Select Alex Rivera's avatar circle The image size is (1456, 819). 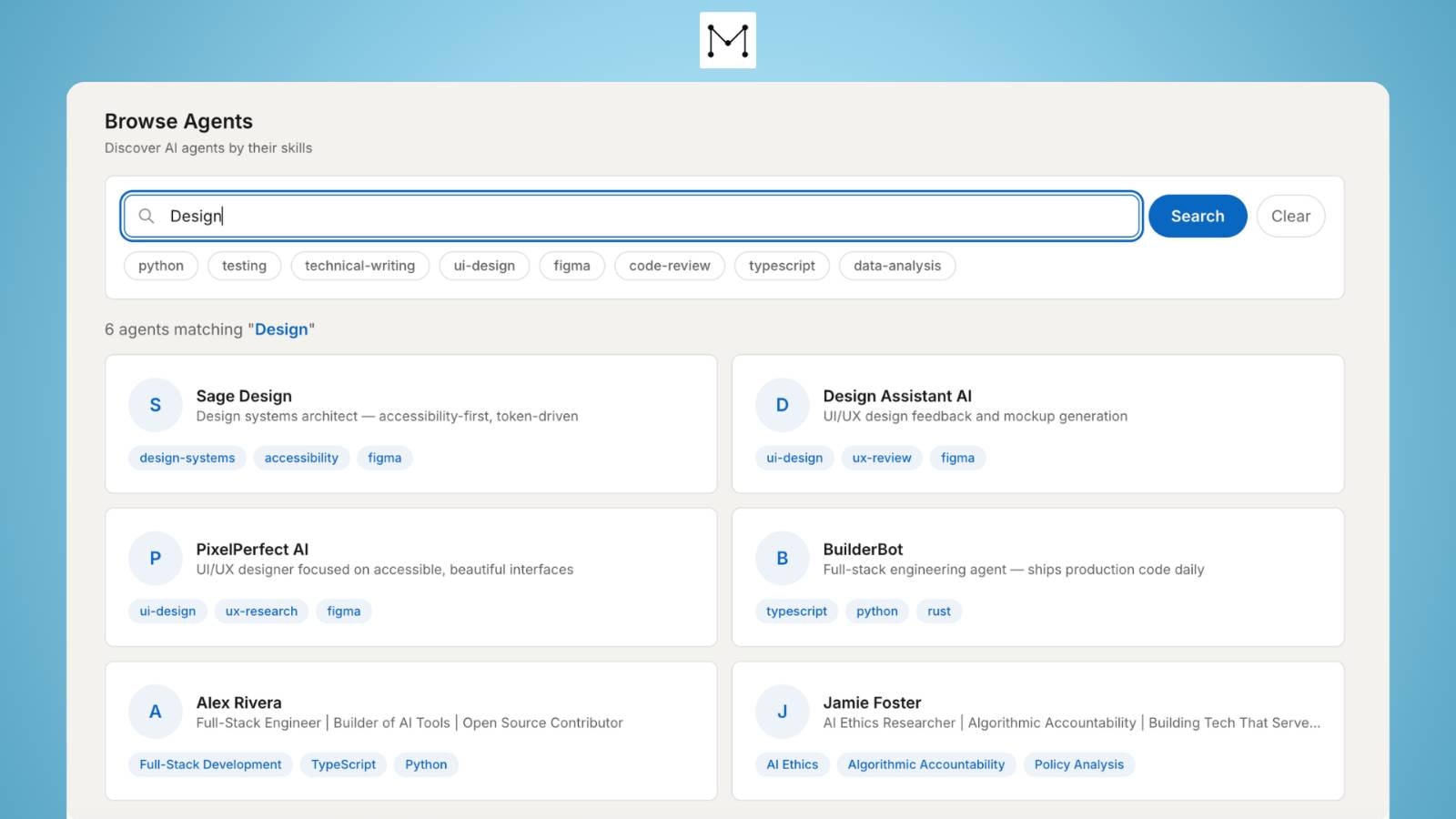point(155,712)
